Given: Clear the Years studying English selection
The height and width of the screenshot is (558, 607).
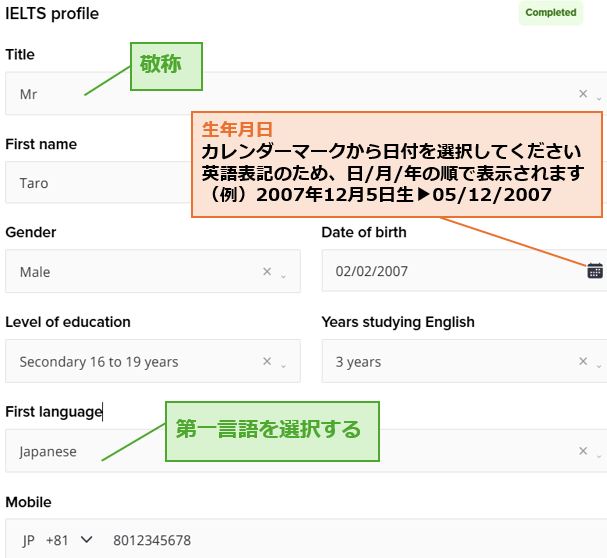Looking at the screenshot, I should (x=583, y=361).
